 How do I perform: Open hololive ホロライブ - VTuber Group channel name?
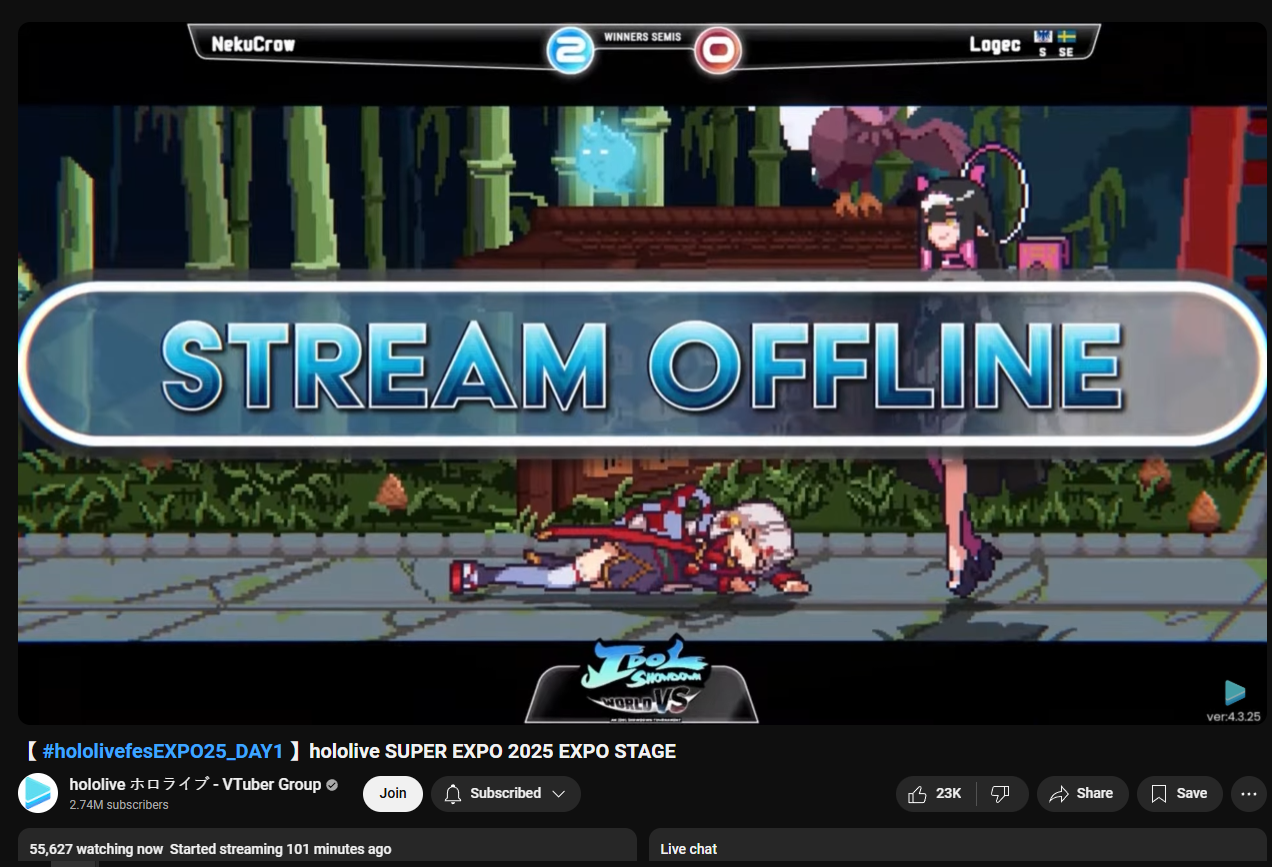[x=195, y=784]
